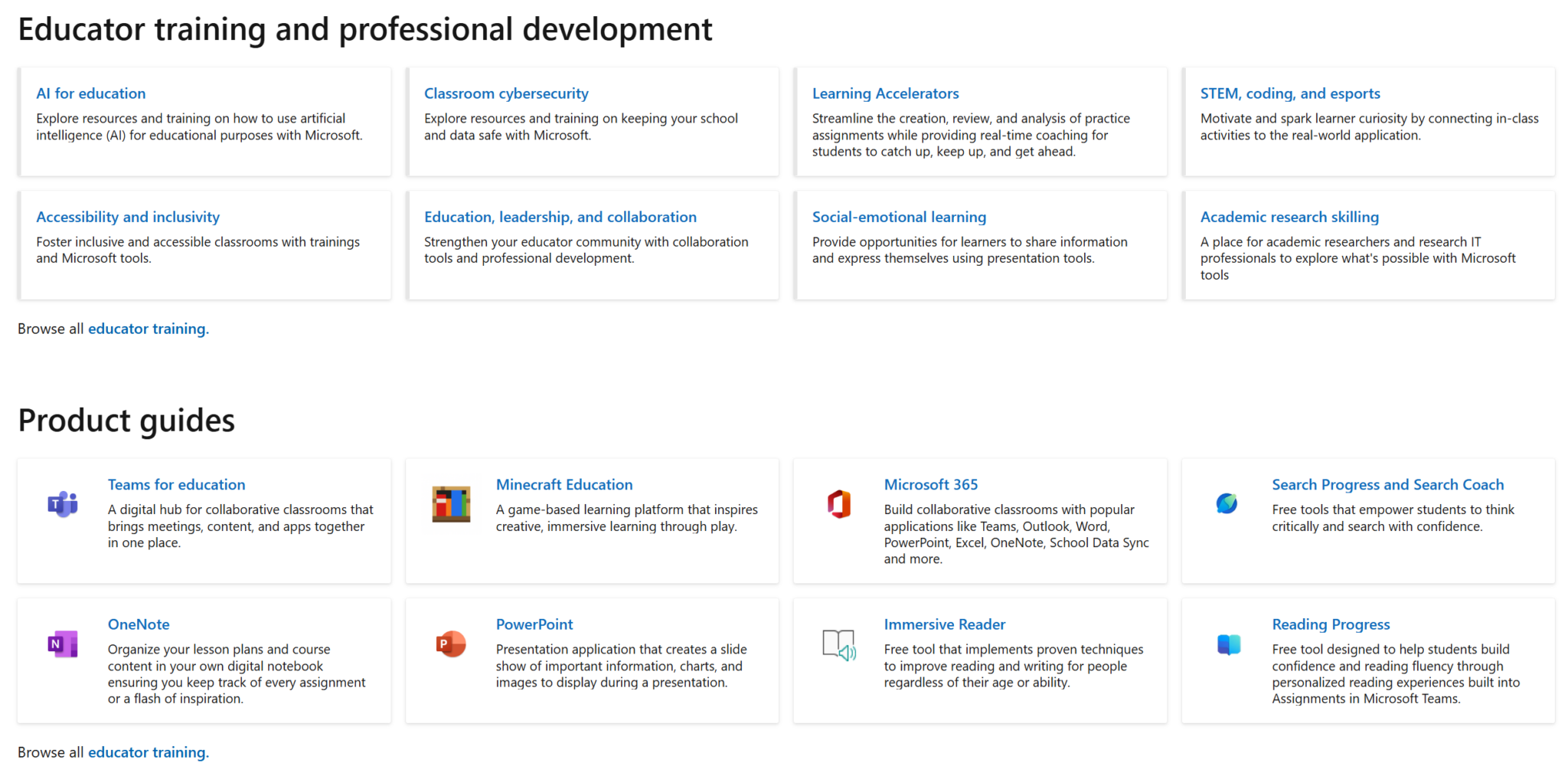Click the Search Coach globe icon
The width and height of the screenshot is (1568, 773).
point(1227,503)
